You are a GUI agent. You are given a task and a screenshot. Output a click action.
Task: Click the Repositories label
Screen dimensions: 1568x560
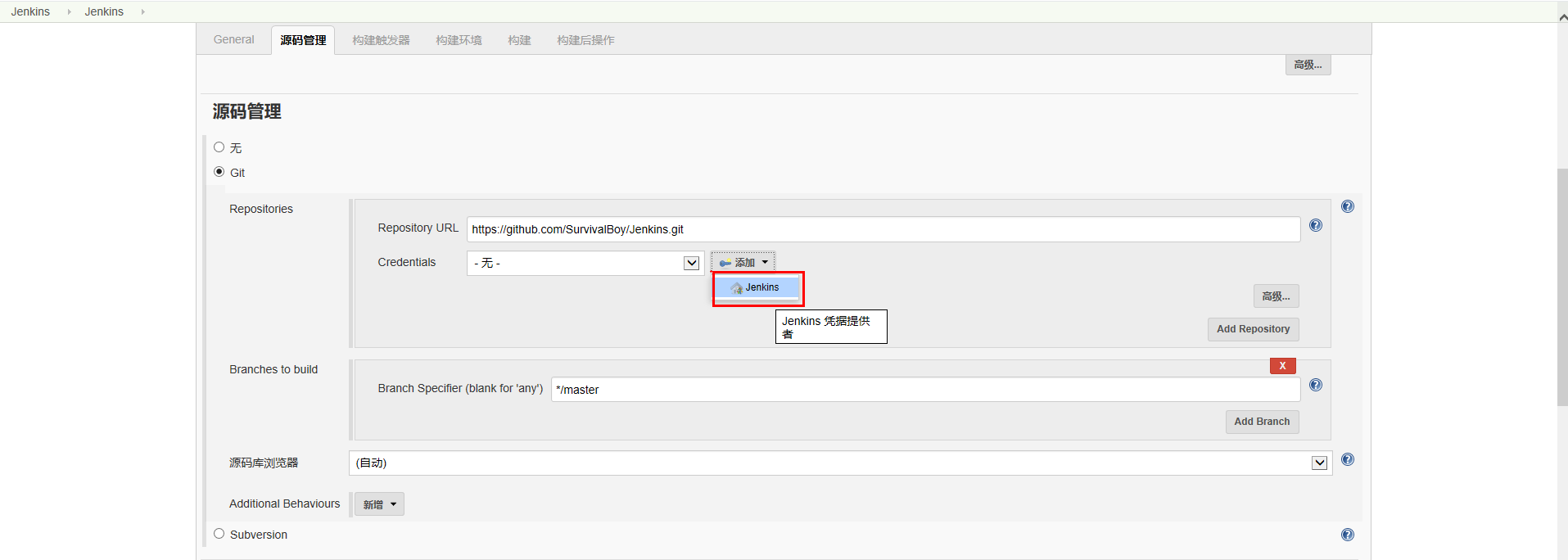tap(261, 209)
